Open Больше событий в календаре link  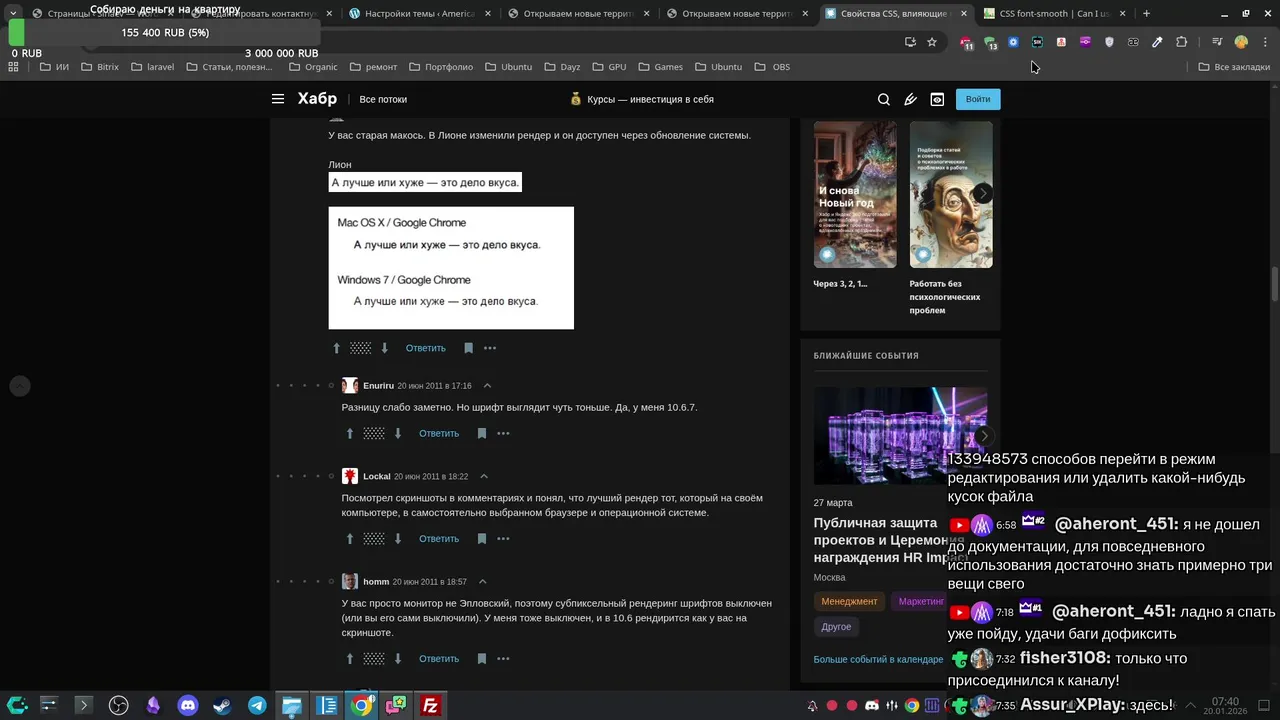coord(878,659)
